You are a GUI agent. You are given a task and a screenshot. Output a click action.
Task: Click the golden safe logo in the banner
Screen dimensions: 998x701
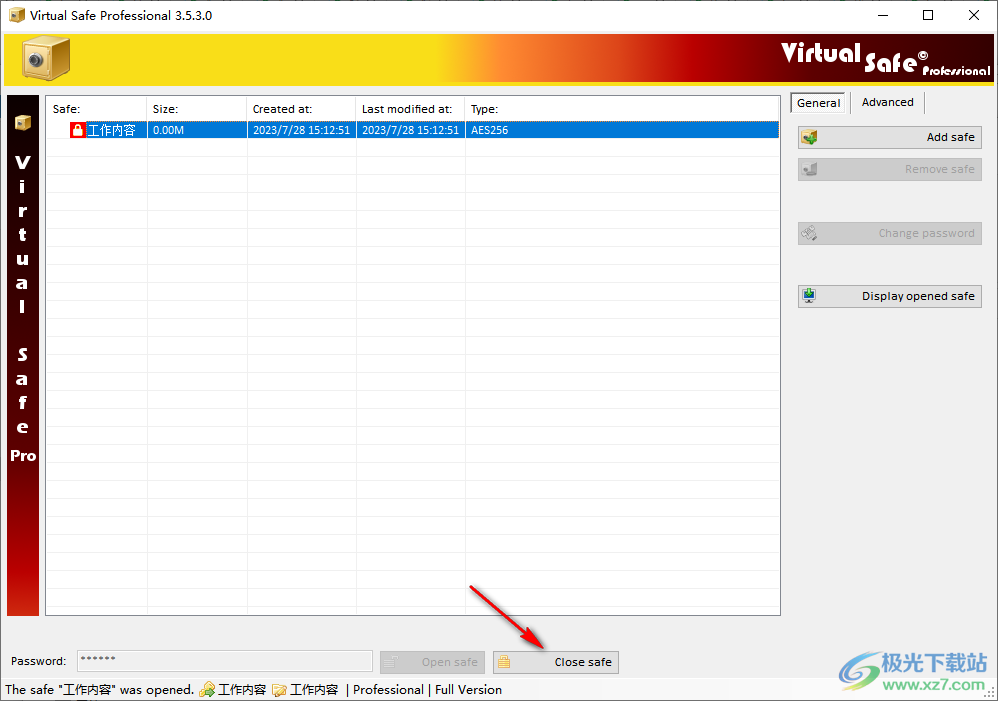point(46,59)
